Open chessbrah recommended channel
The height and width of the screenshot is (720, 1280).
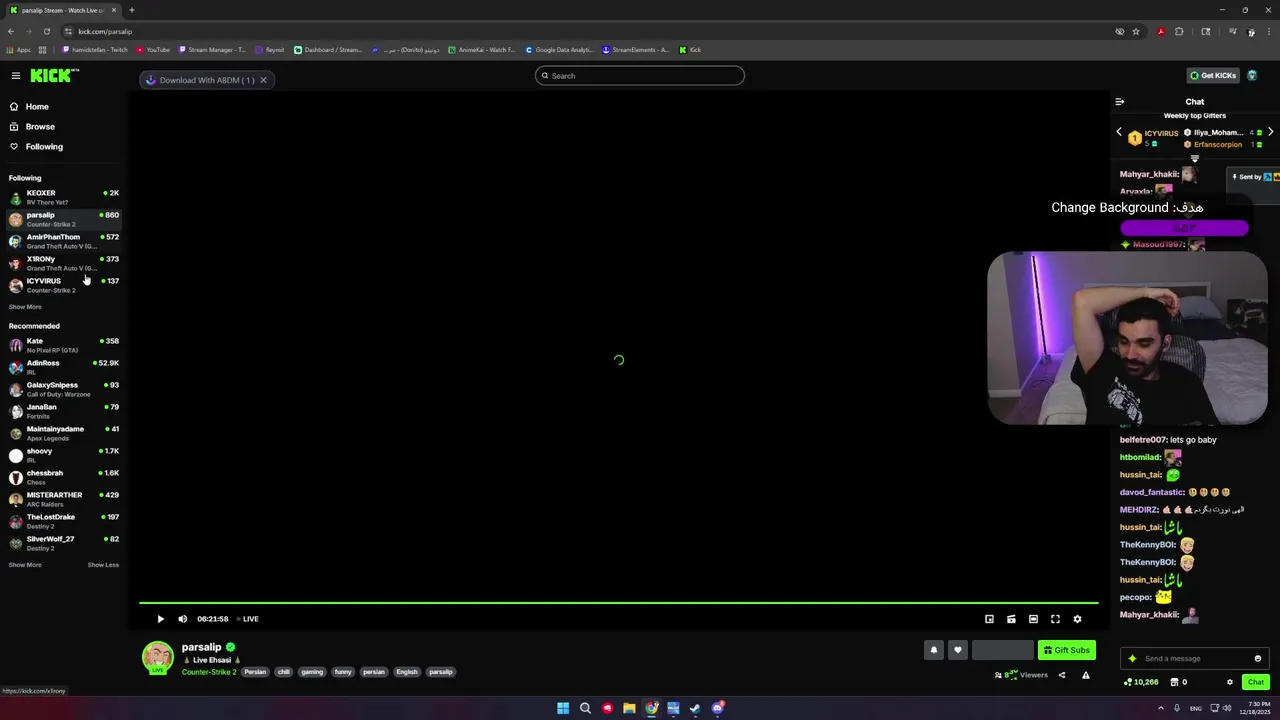[63, 477]
